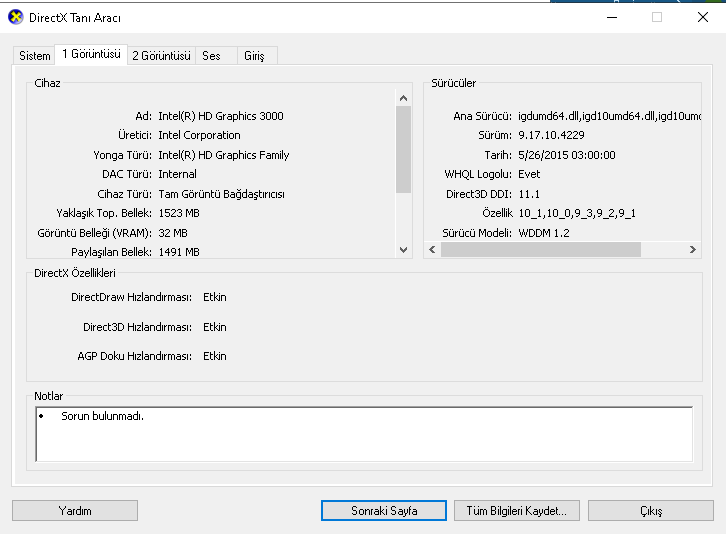Screen dimensions: 726x534
Task: Click the DAC Türü value Internal
Action: 177,174
